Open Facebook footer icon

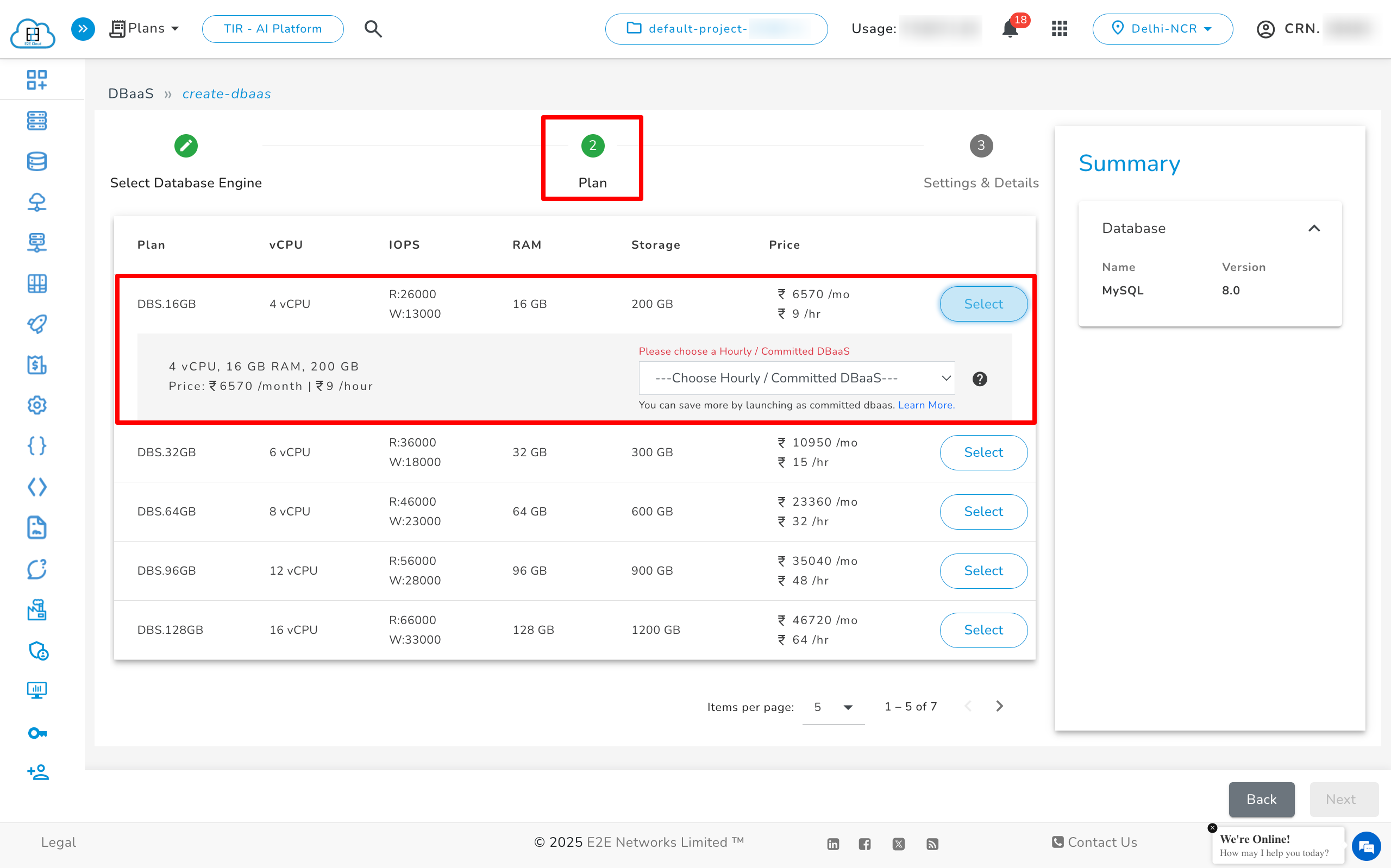tap(864, 844)
